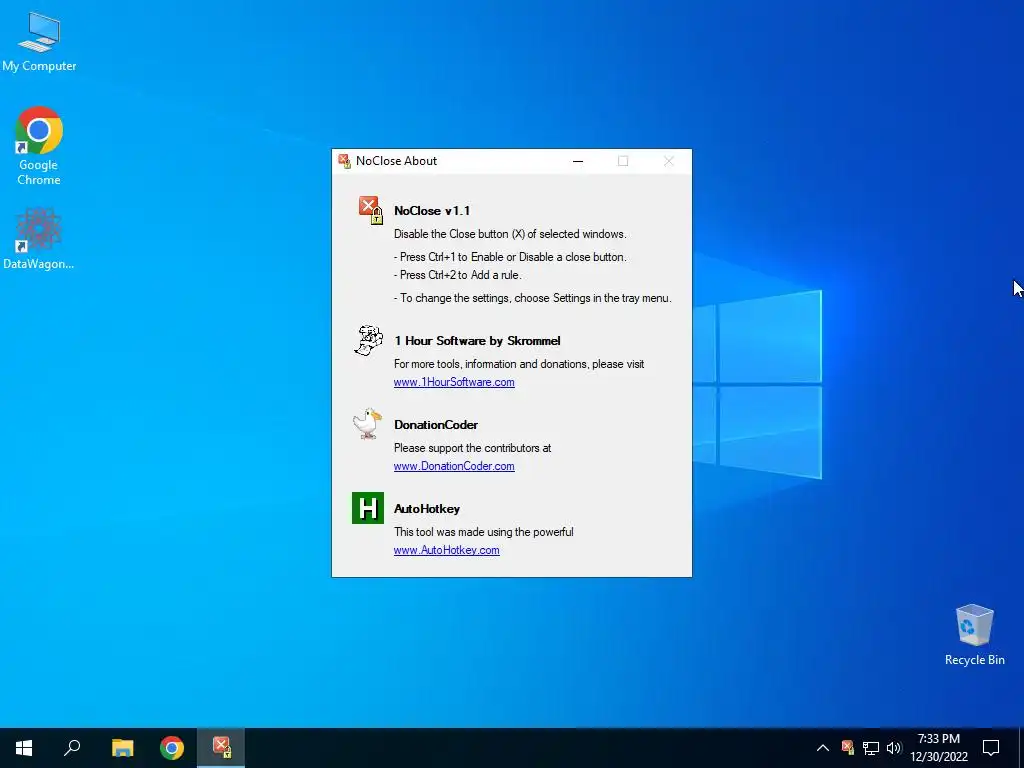The height and width of the screenshot is (768, 1024).
Task: Click the NoClose v1.1 heading
Action: pos(432,211)
